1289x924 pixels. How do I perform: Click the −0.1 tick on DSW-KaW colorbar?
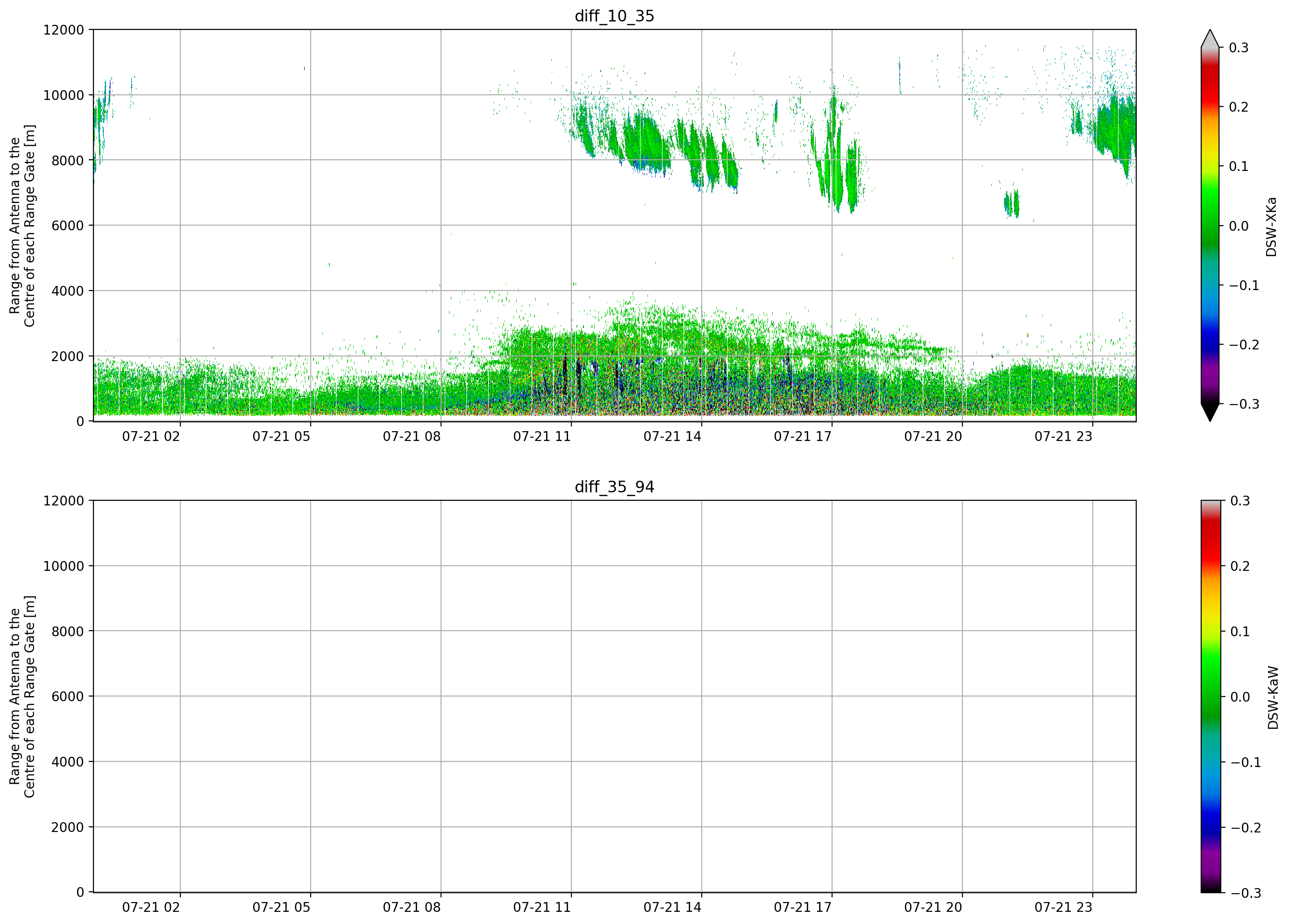click(x=1246, y=762)
